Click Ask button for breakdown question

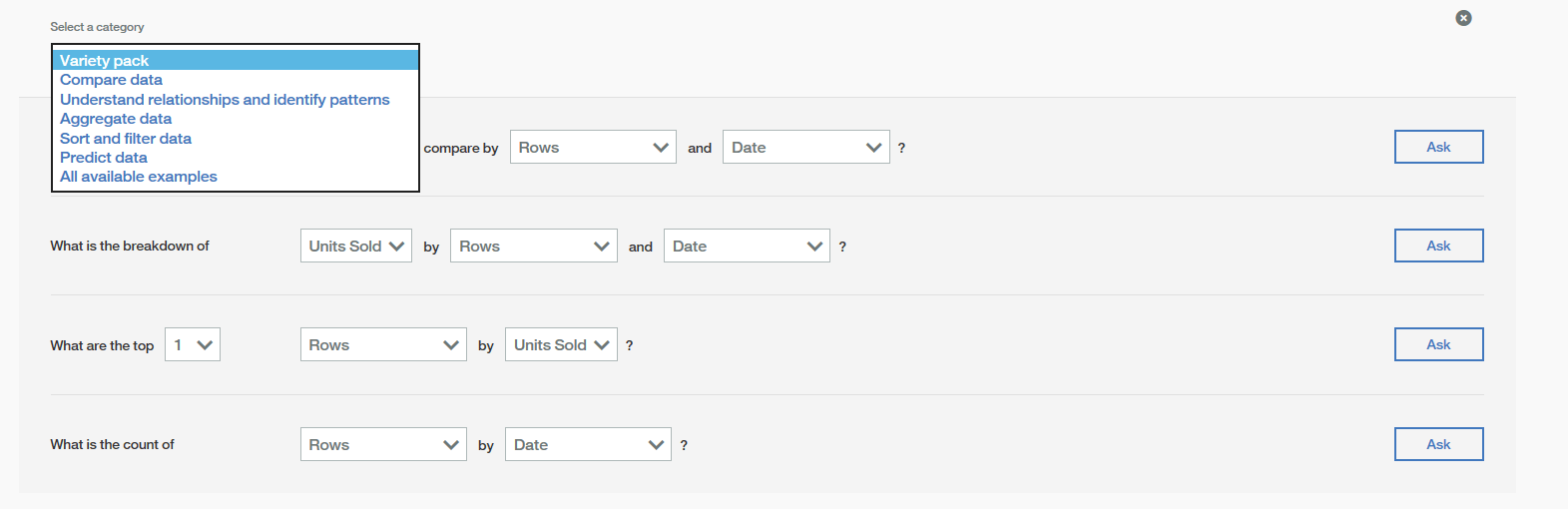point(1438,246)
